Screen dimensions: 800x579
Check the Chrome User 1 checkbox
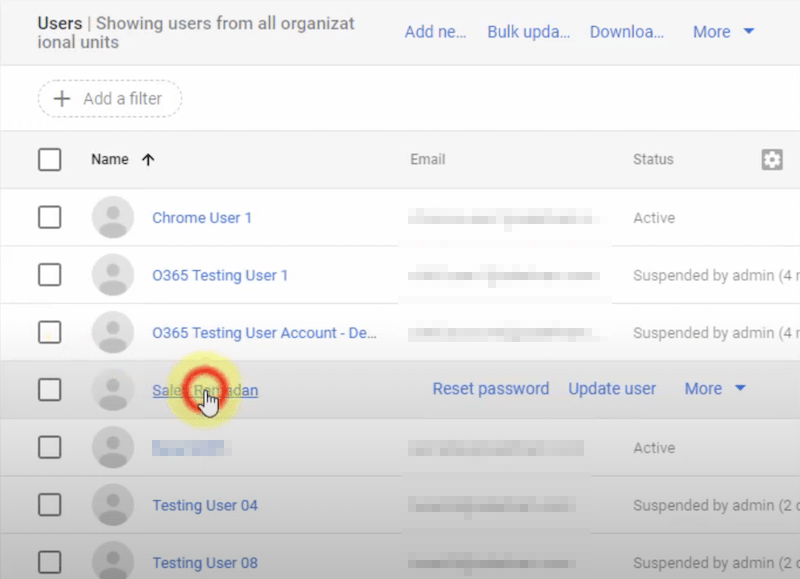tap(49, 217)
